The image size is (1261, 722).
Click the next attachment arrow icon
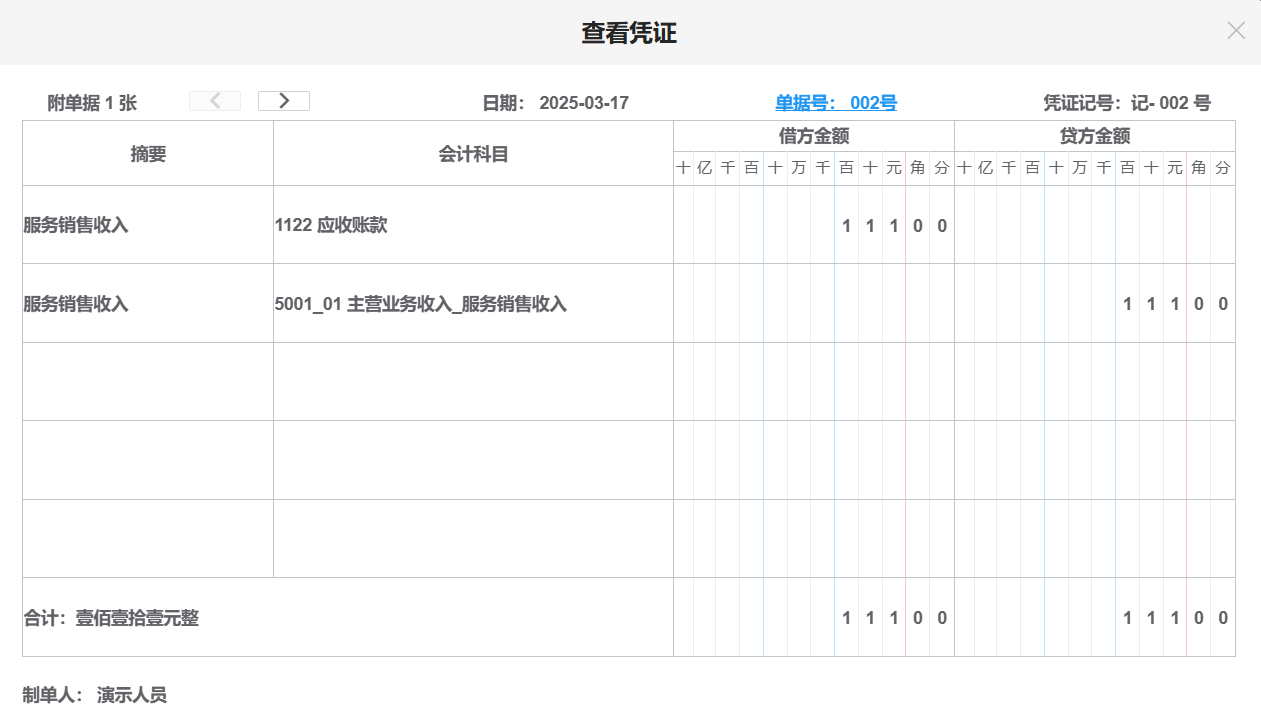click(x=283, y=100)
